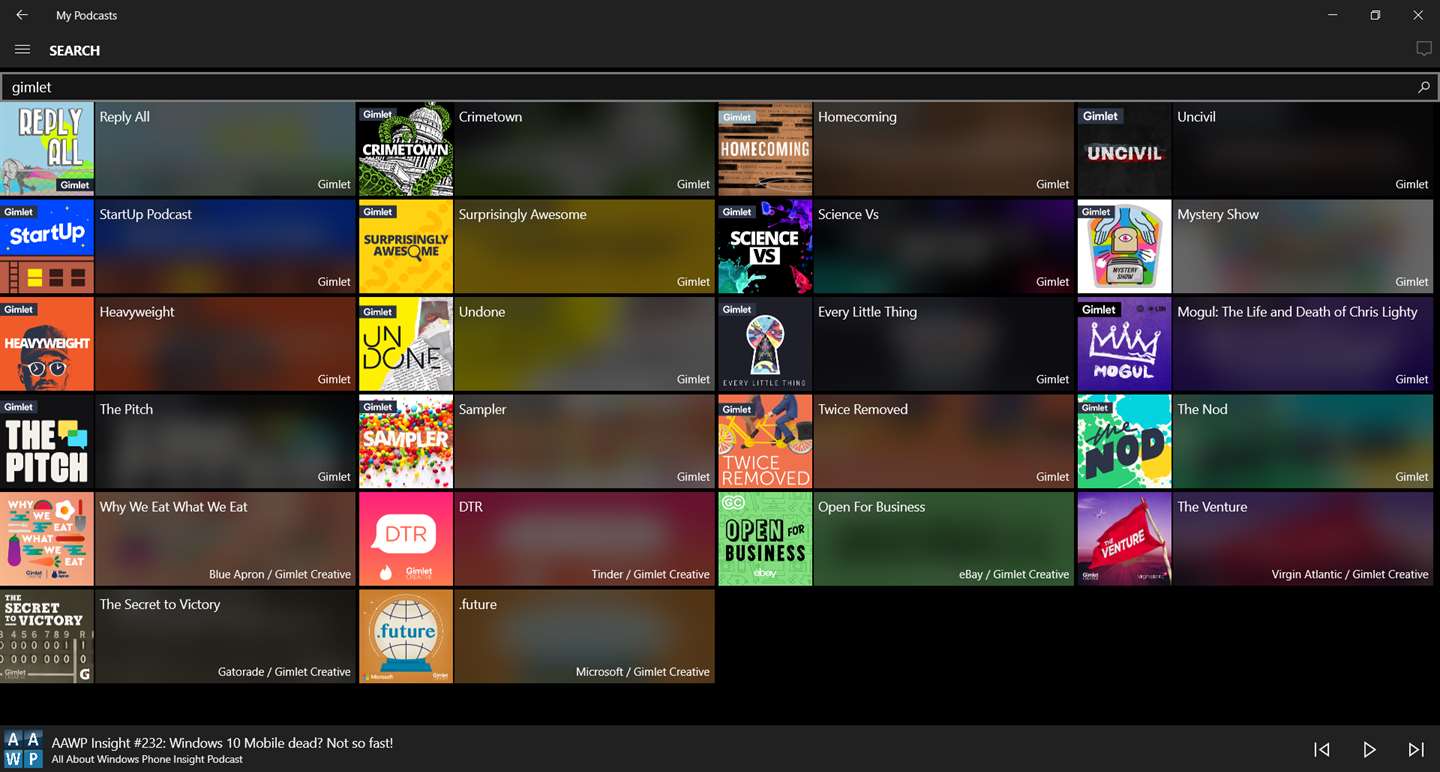Click the Gatorade / Gimlet Creative label
This screenshot has width=1440, height=772.
coord(284,672)
